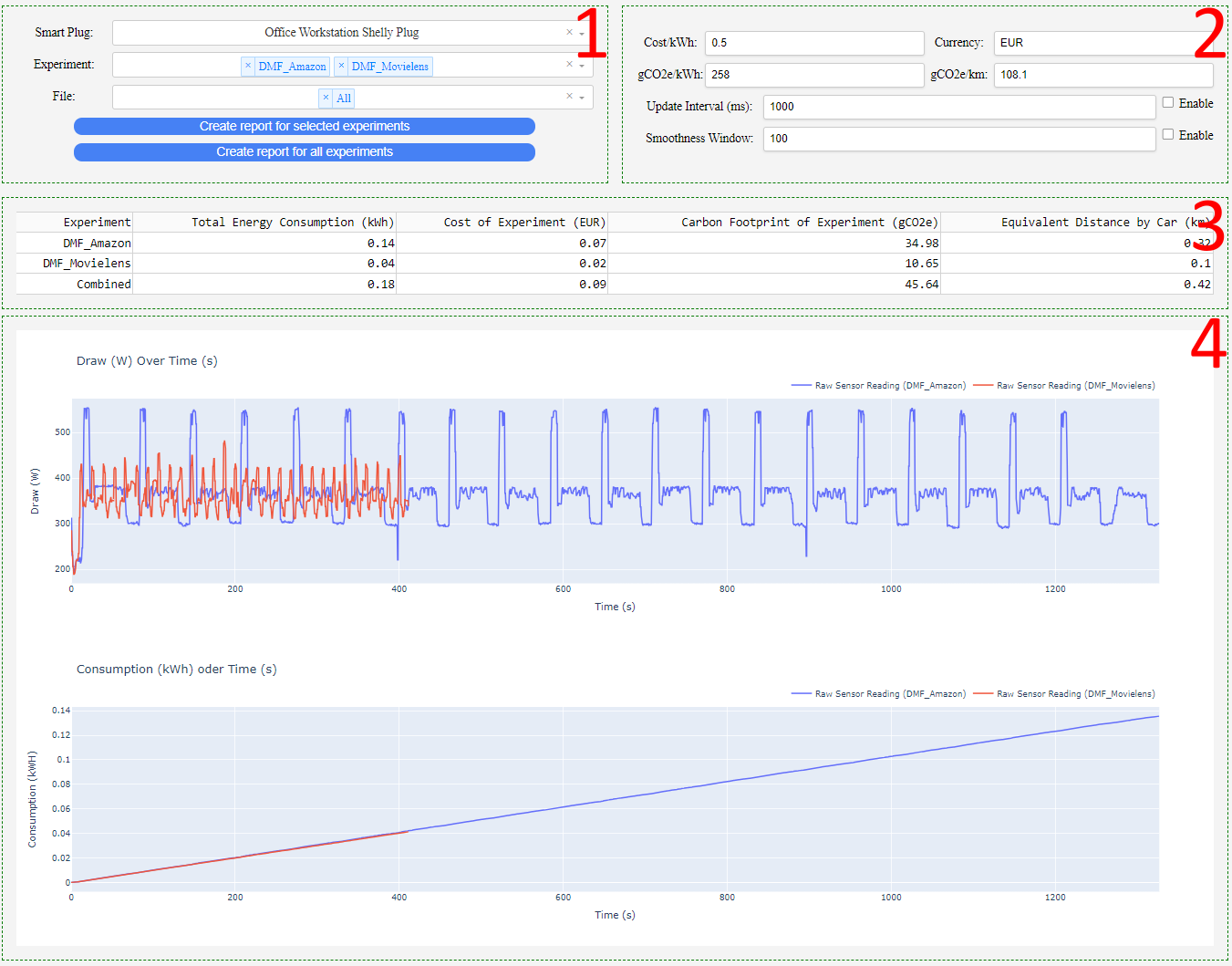Screen dimensions: 1232x966
Task: Click Create report for all experiments
Action: point(305,152)
